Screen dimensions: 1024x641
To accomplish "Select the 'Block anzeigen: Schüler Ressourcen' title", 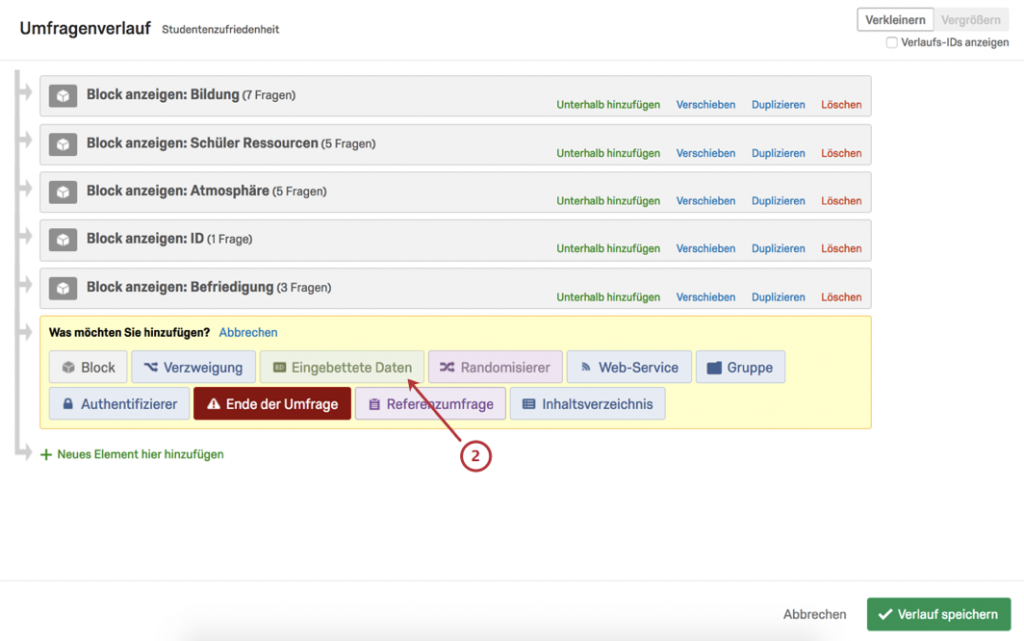I will pyautogui.click(x=202, y=143).
